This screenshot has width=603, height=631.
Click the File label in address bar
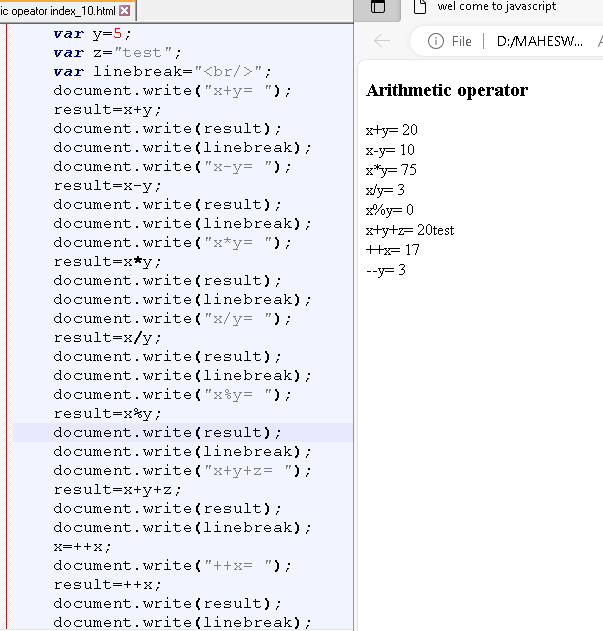click(x=461, y=41)
